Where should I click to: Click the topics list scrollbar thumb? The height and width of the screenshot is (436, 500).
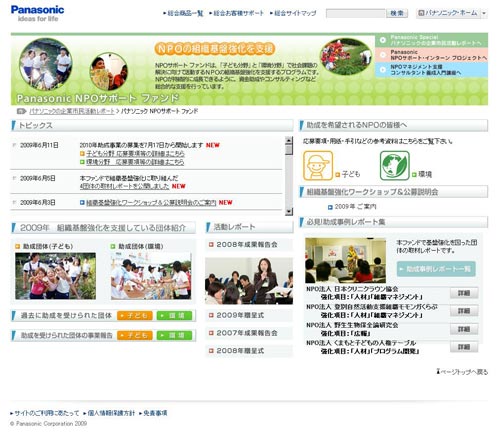(x=289, y=149)
